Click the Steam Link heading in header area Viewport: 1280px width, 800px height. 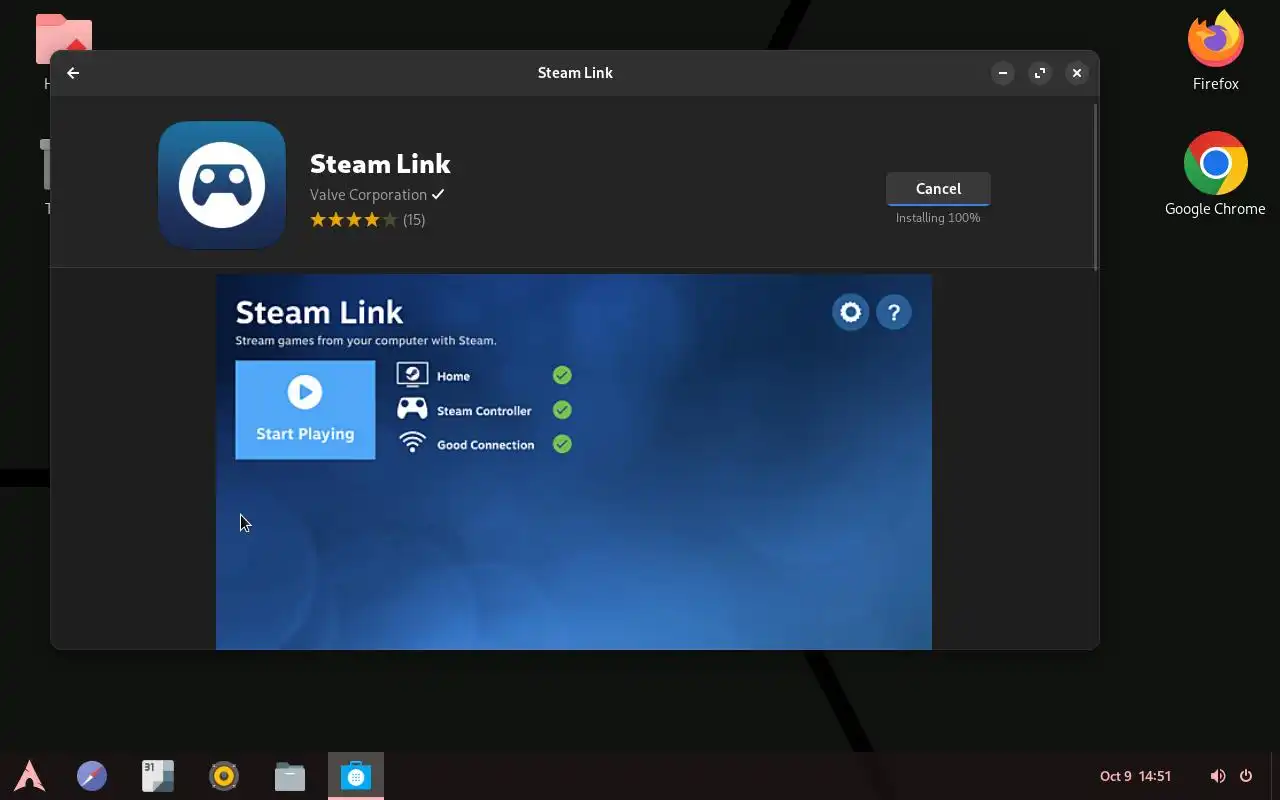pos(380,164)
